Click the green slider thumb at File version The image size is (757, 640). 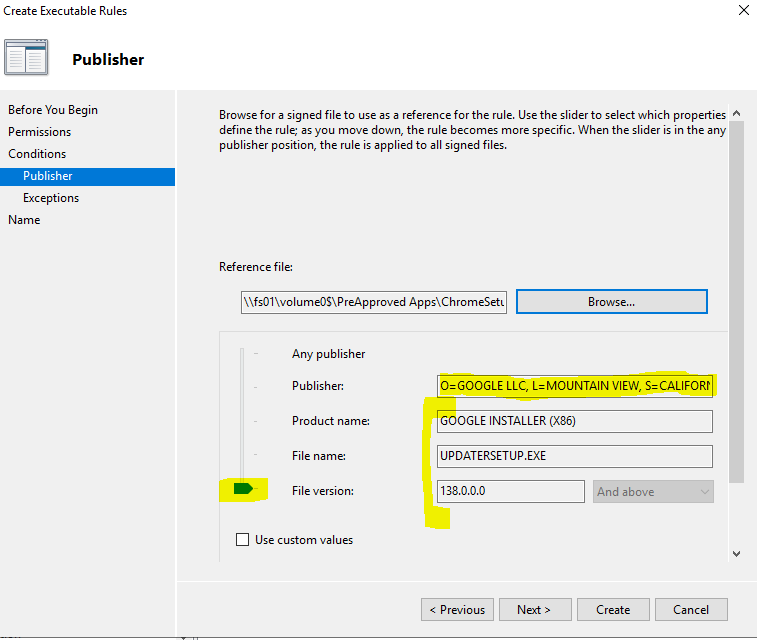[x=243, y=489]
